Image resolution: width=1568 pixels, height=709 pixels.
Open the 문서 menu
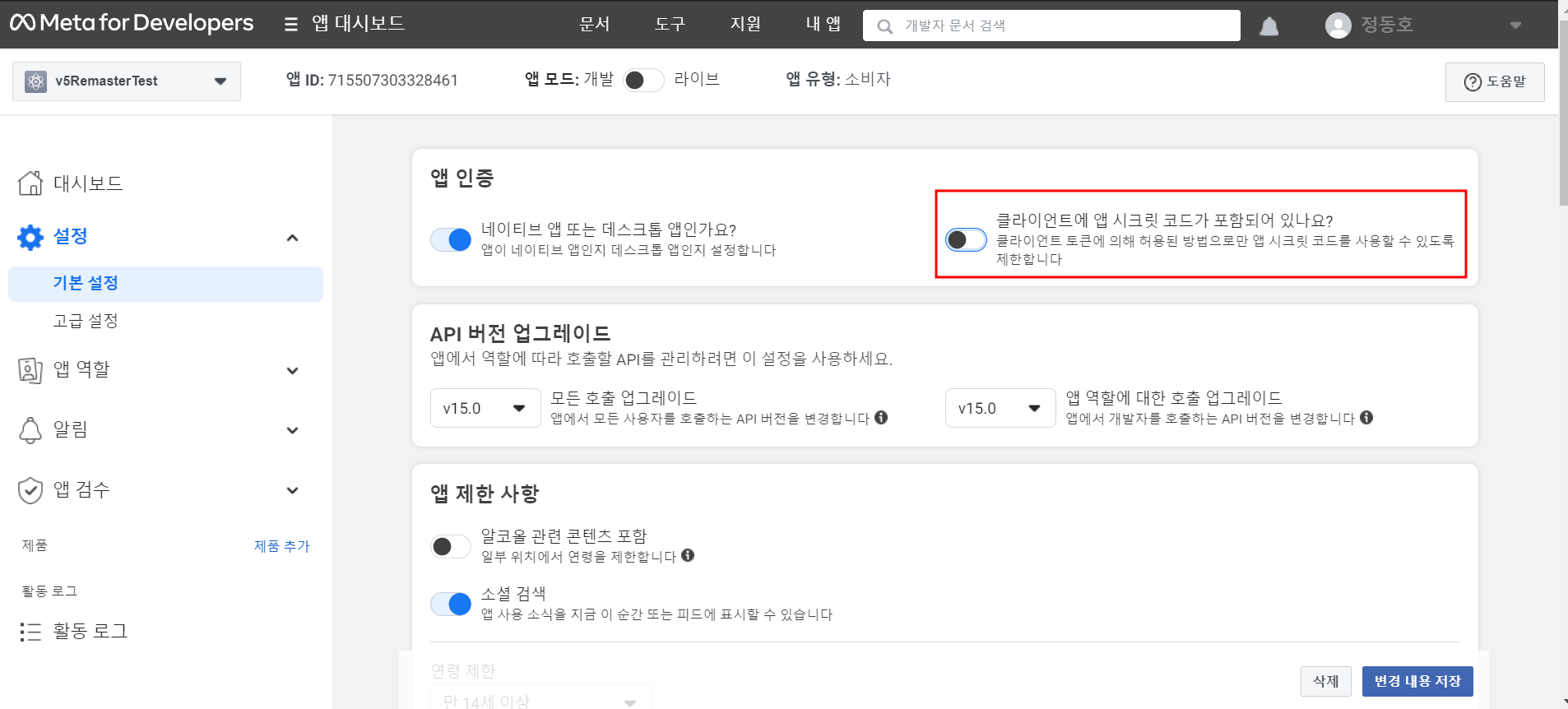click(x=594, y=25)
